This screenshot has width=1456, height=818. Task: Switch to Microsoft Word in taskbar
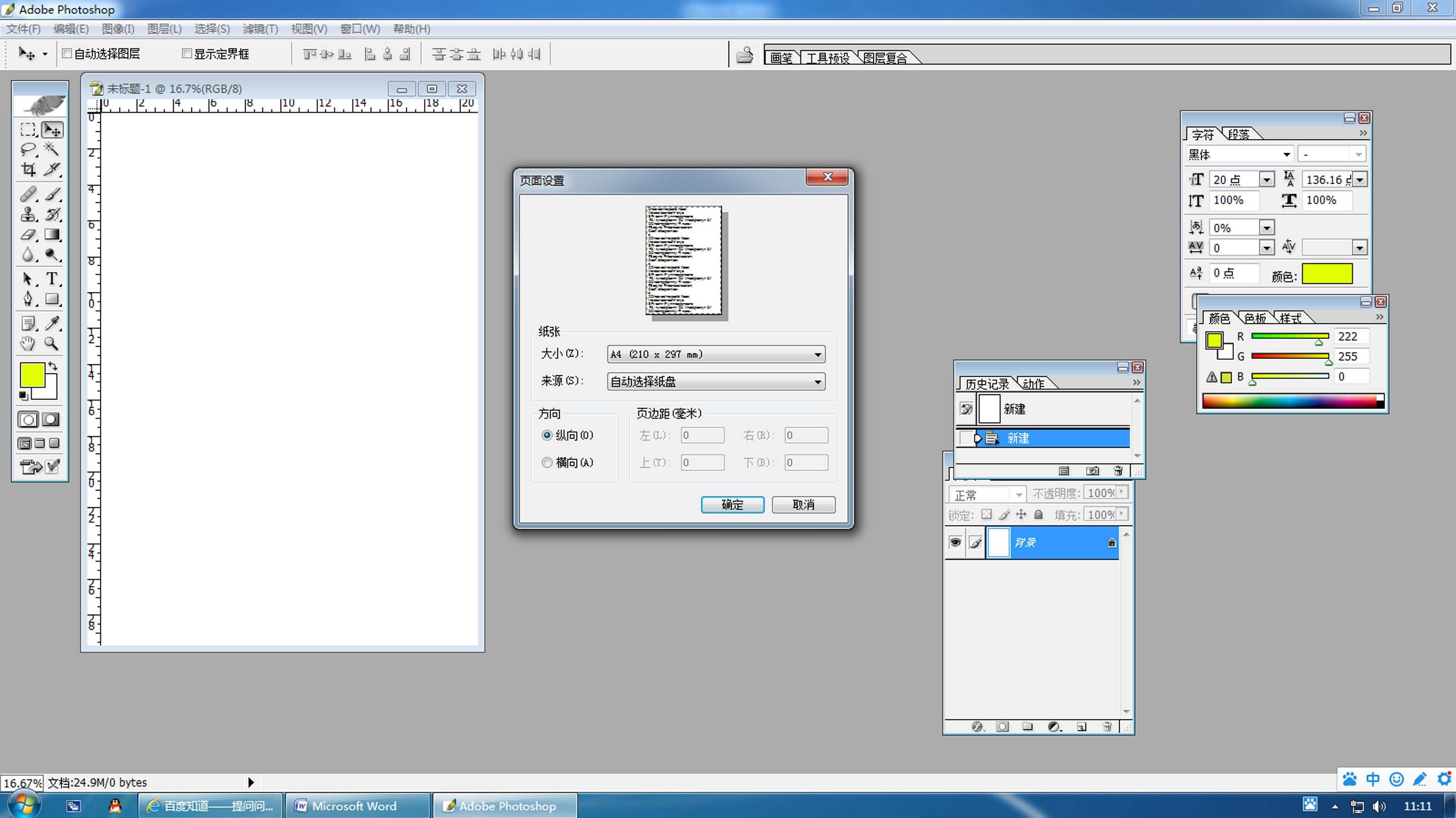[354, 806]
